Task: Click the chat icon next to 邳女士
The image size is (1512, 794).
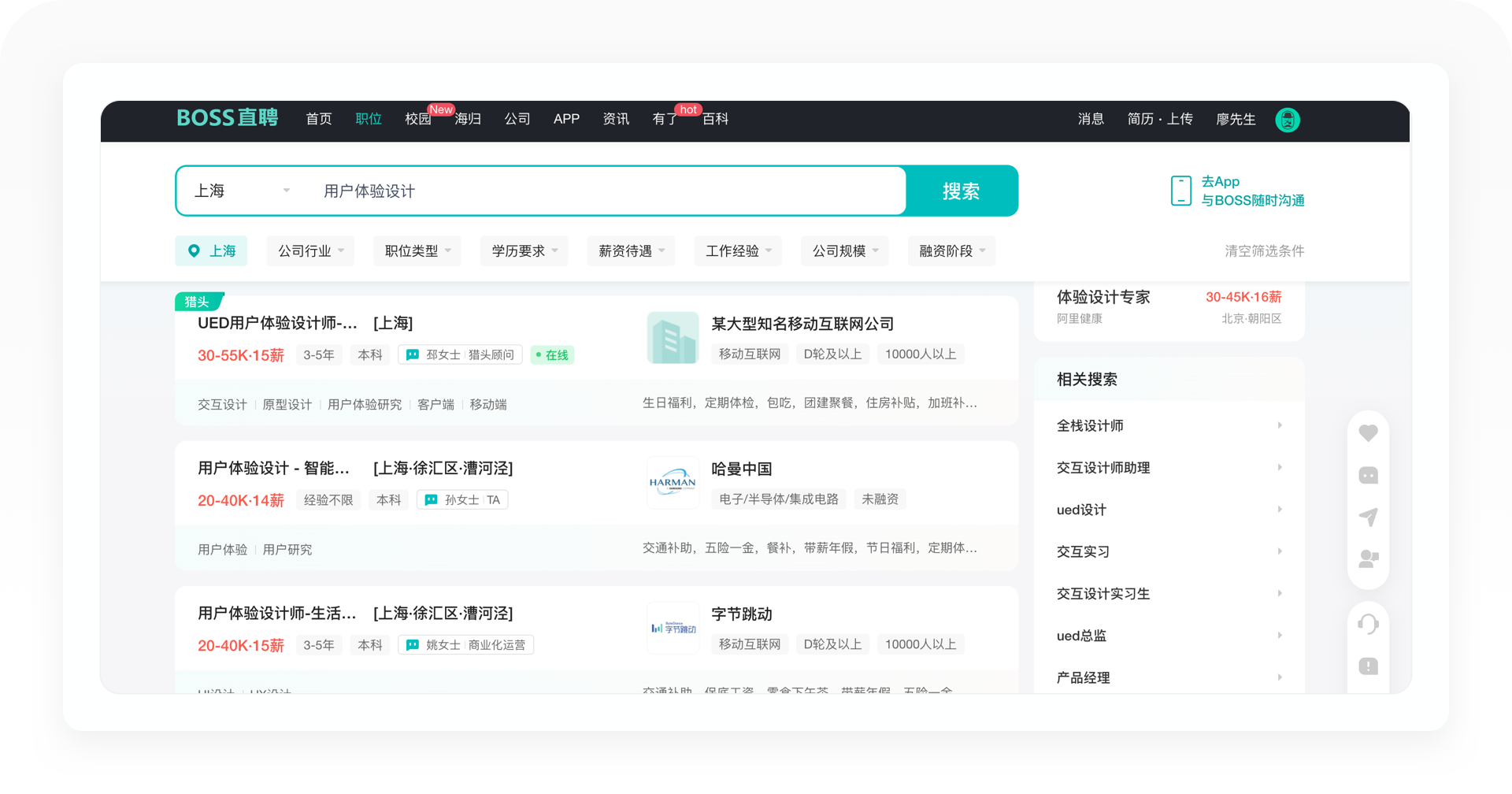Action: [x=412, y=355]
